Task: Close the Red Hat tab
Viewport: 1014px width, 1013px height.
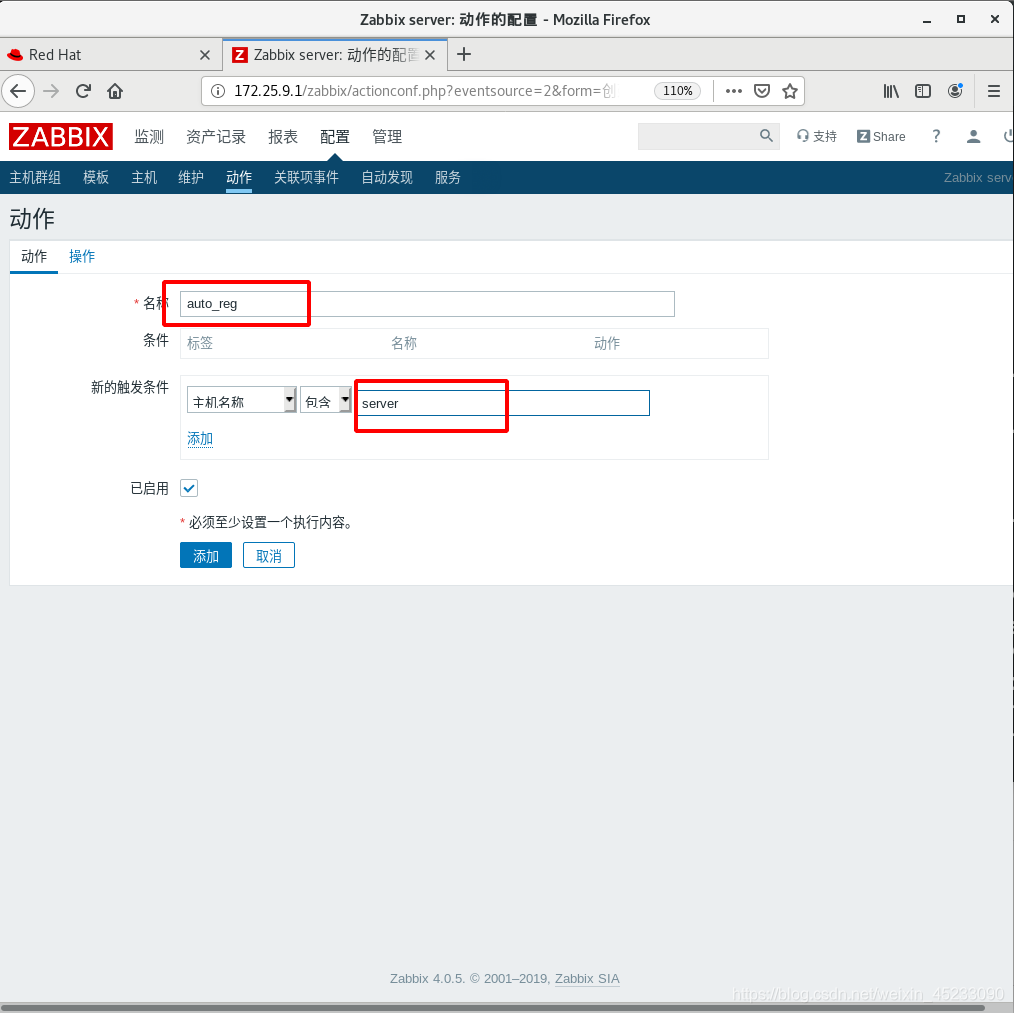Action: coord(205,55)
